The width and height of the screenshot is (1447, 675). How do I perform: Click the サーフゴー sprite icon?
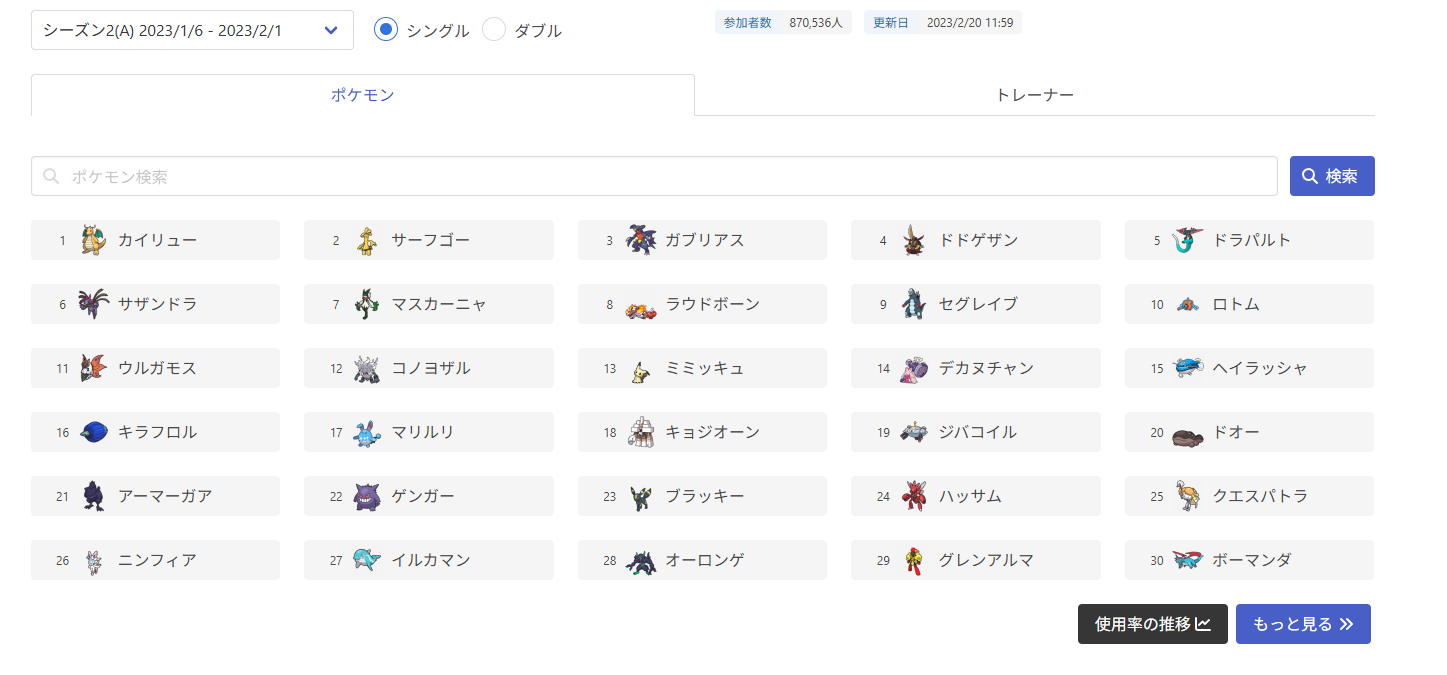[367, 240]
